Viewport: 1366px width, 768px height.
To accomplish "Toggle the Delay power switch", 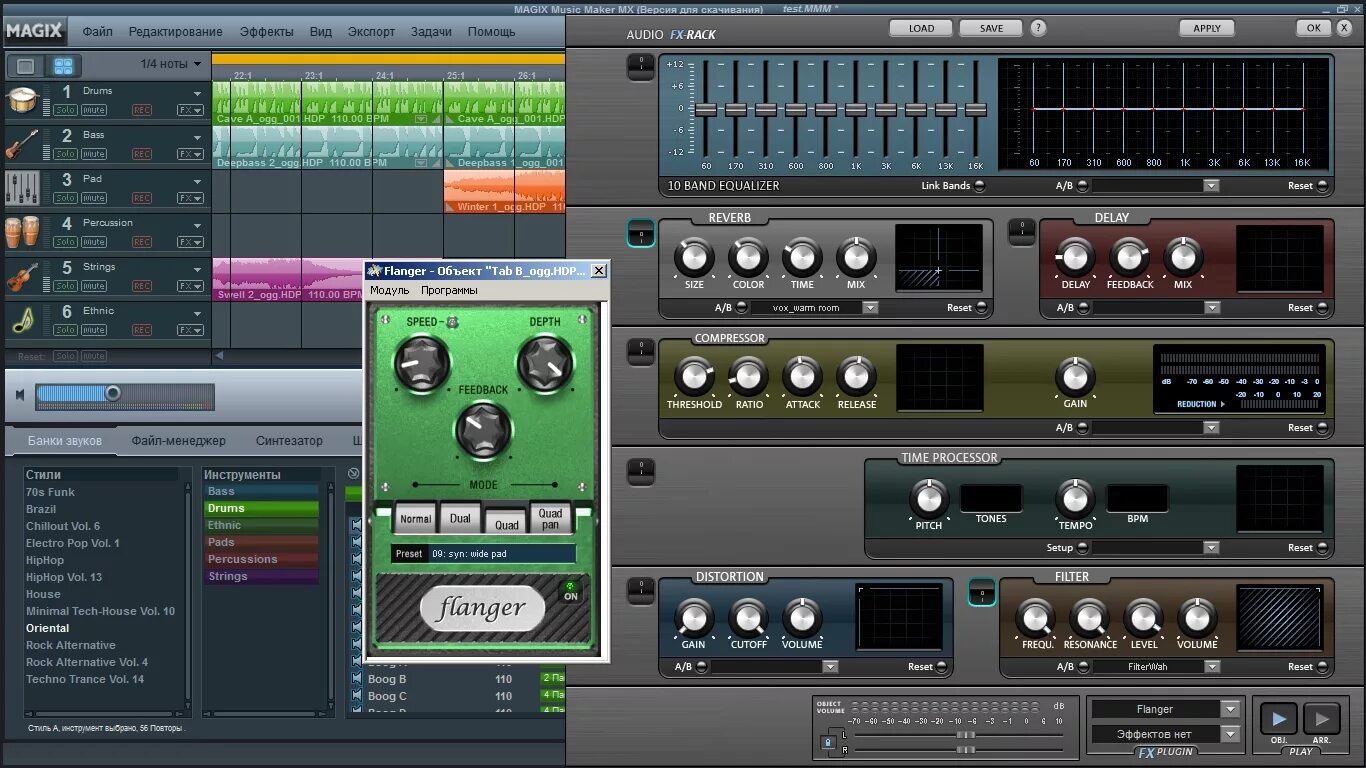I will [x=1021, y=232].
